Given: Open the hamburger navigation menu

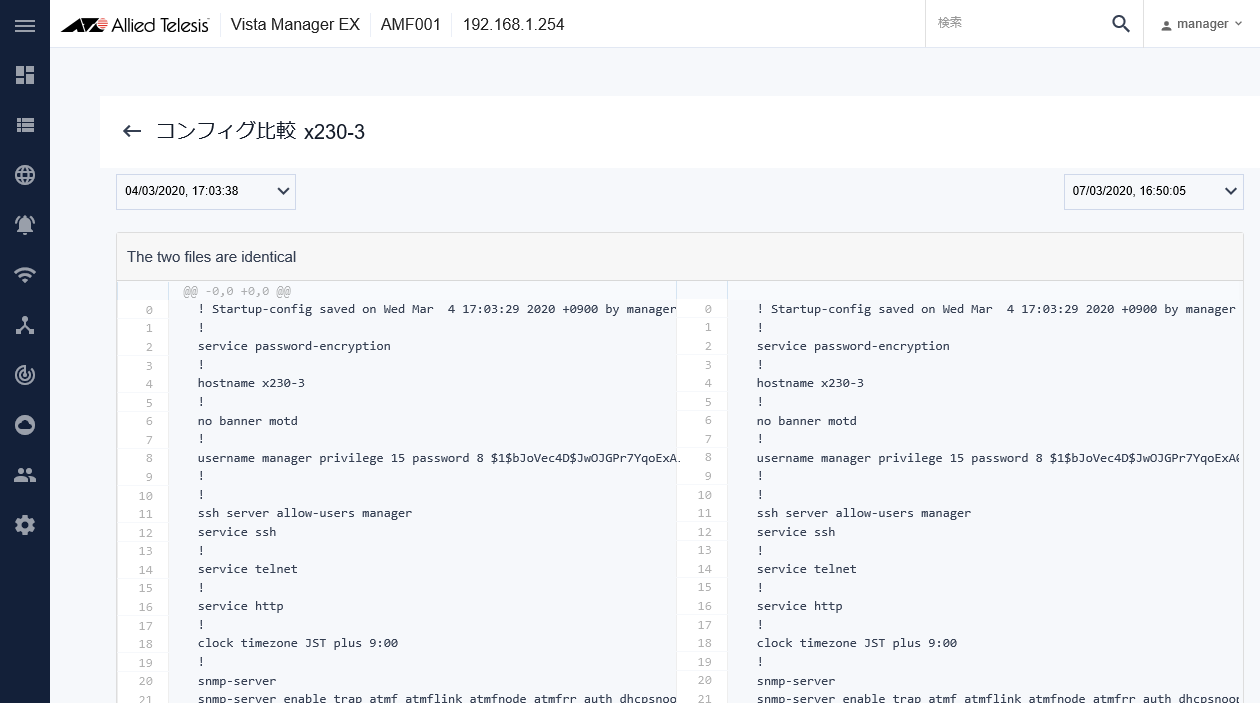Looking at the screenshot, I should [x=25, y=25].
